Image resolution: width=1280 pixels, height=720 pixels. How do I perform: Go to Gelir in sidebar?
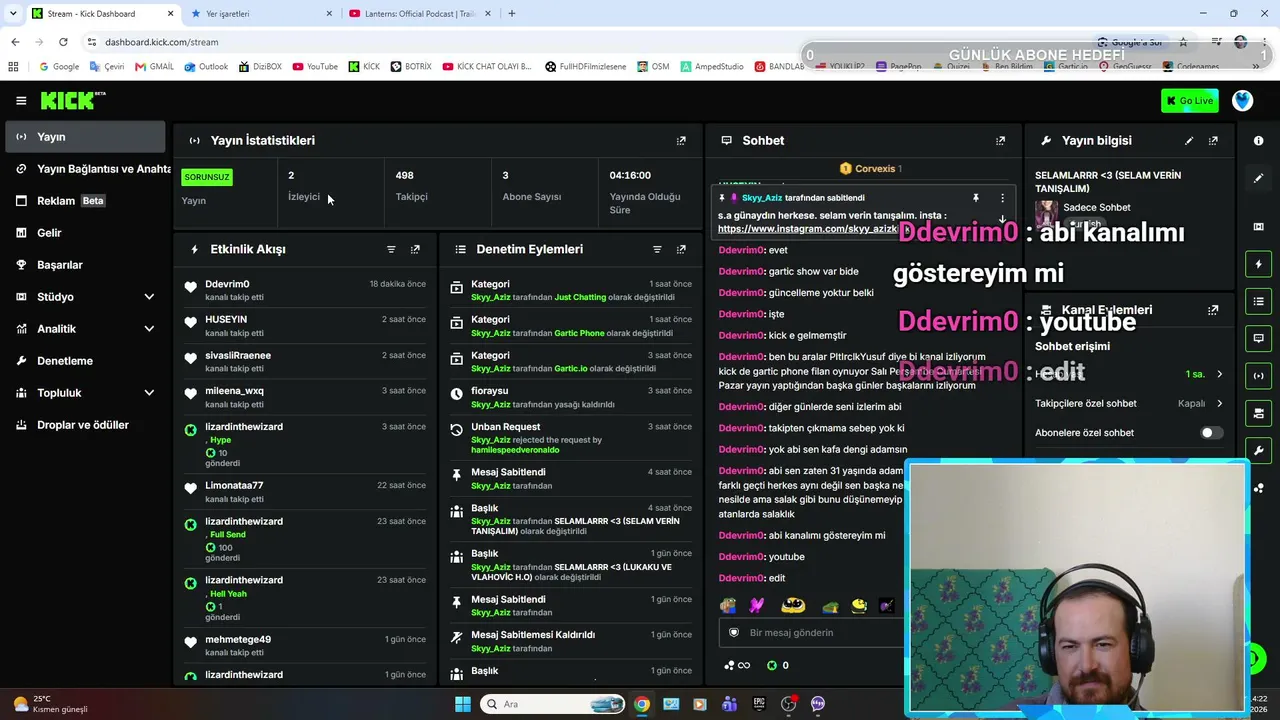tap(85, 233)
